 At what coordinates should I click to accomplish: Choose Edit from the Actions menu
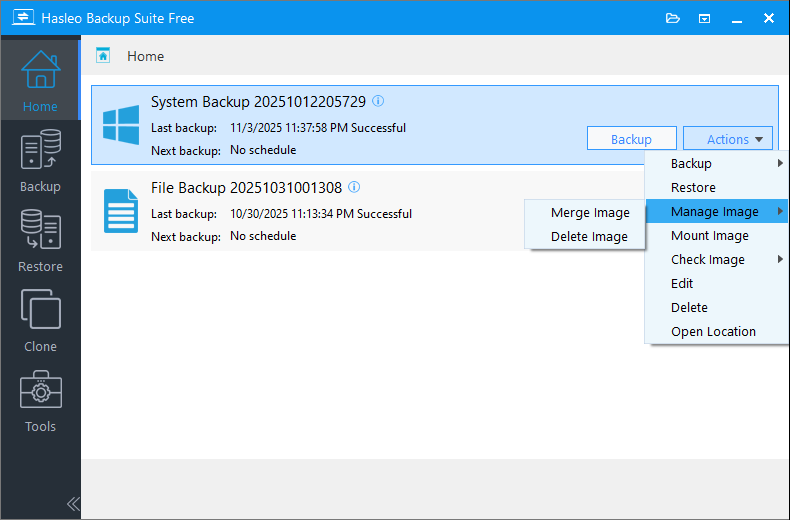pos(716,283)
